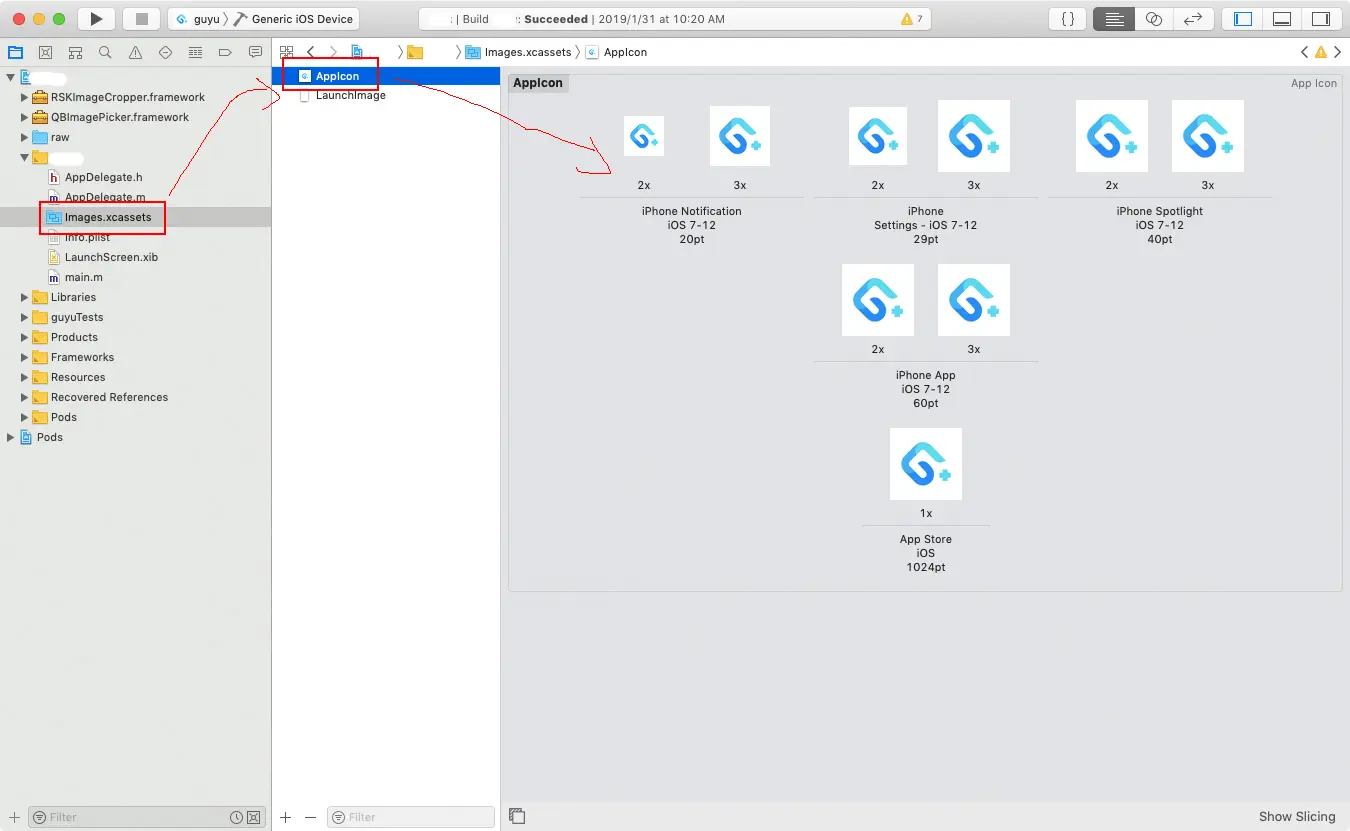Click the warning count in activity bar

(x=912, y=19)
